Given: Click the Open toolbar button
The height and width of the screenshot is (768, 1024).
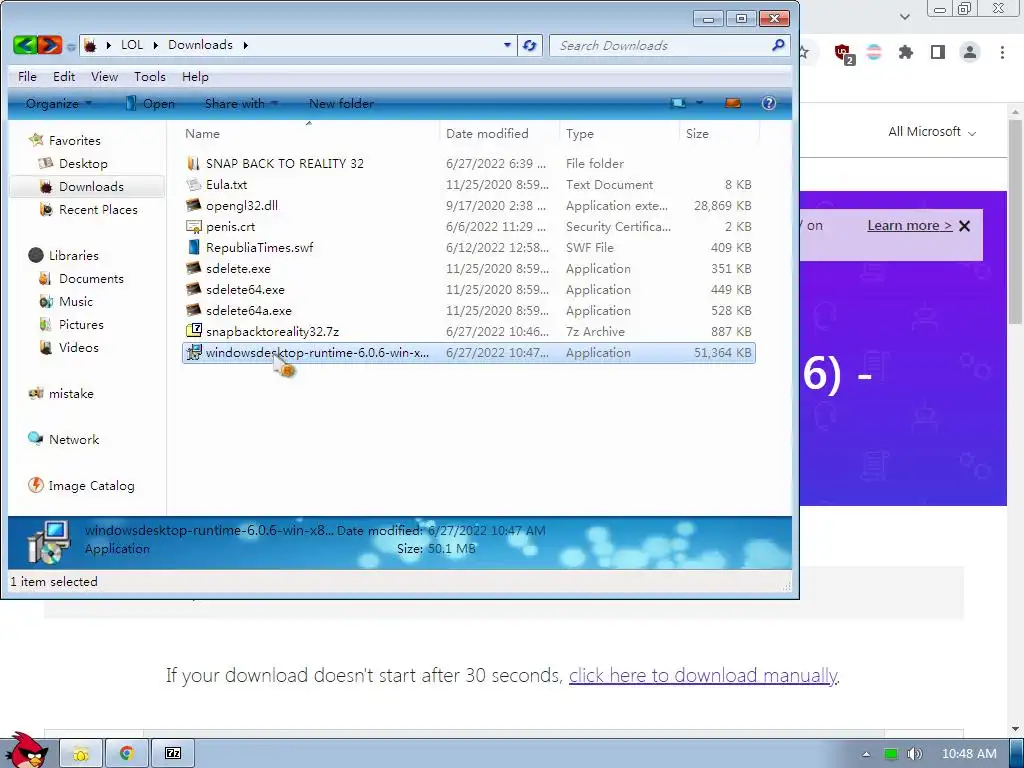Looking at the screenshot, I should 150,103.
